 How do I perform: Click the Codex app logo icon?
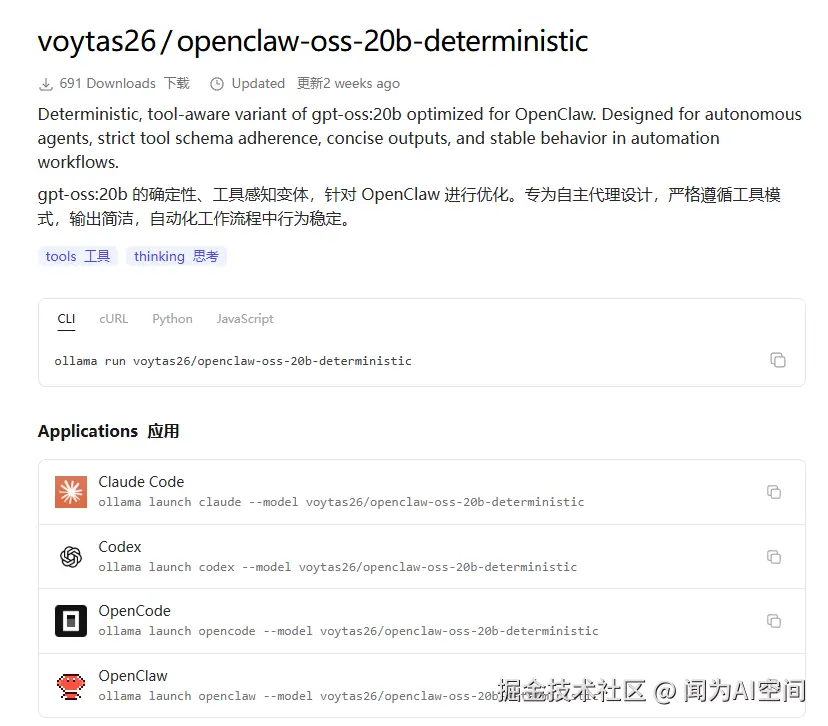[x=71, y=557]
